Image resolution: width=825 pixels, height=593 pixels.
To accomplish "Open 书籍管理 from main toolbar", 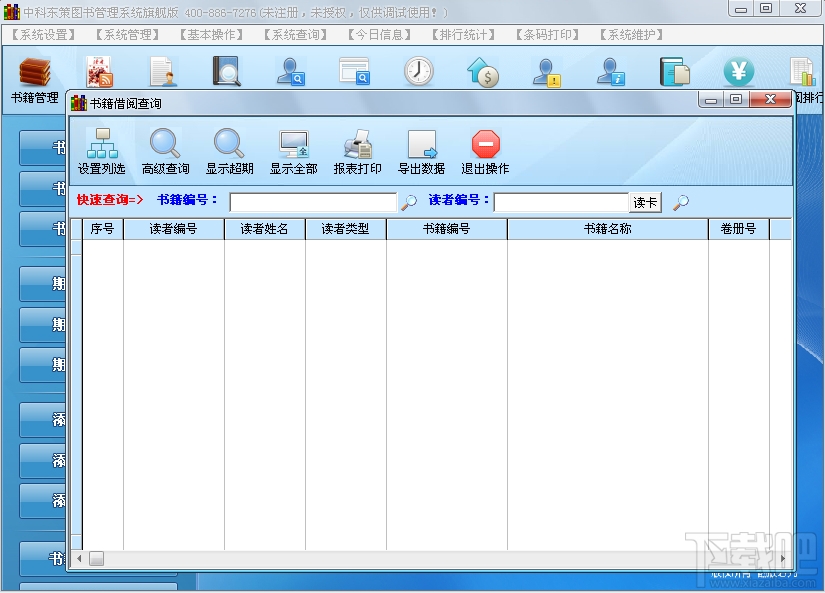I will tap(35, 80).
